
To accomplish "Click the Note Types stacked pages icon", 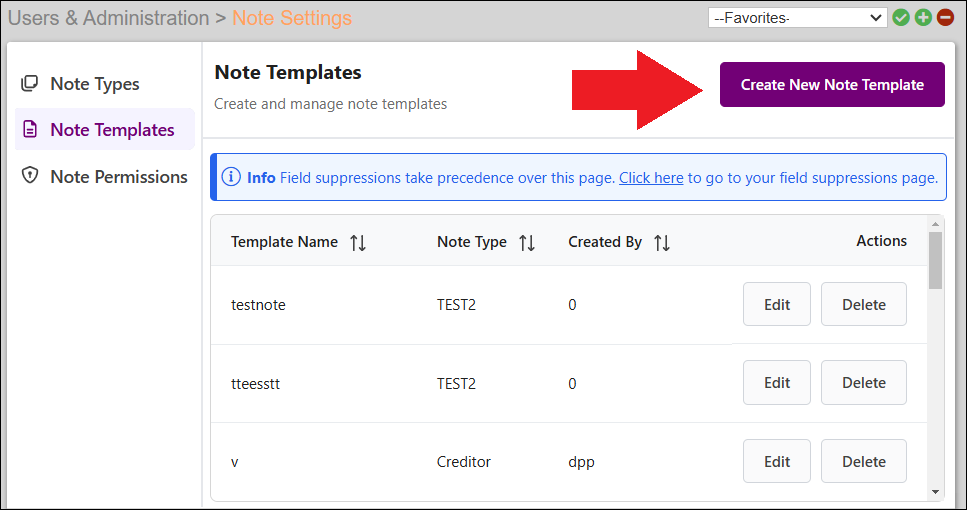I will pos(30,83).
